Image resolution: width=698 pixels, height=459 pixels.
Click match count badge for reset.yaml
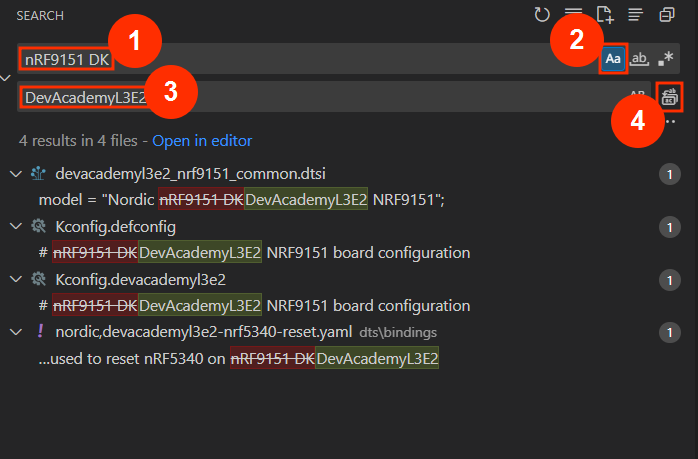[670, 333]
